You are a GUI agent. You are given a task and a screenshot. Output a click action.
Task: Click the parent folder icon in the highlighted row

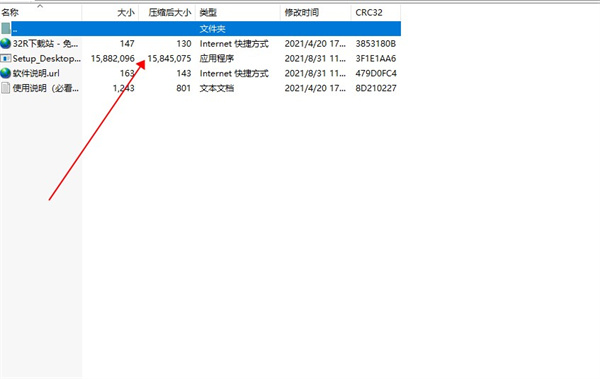coord(5,29)
